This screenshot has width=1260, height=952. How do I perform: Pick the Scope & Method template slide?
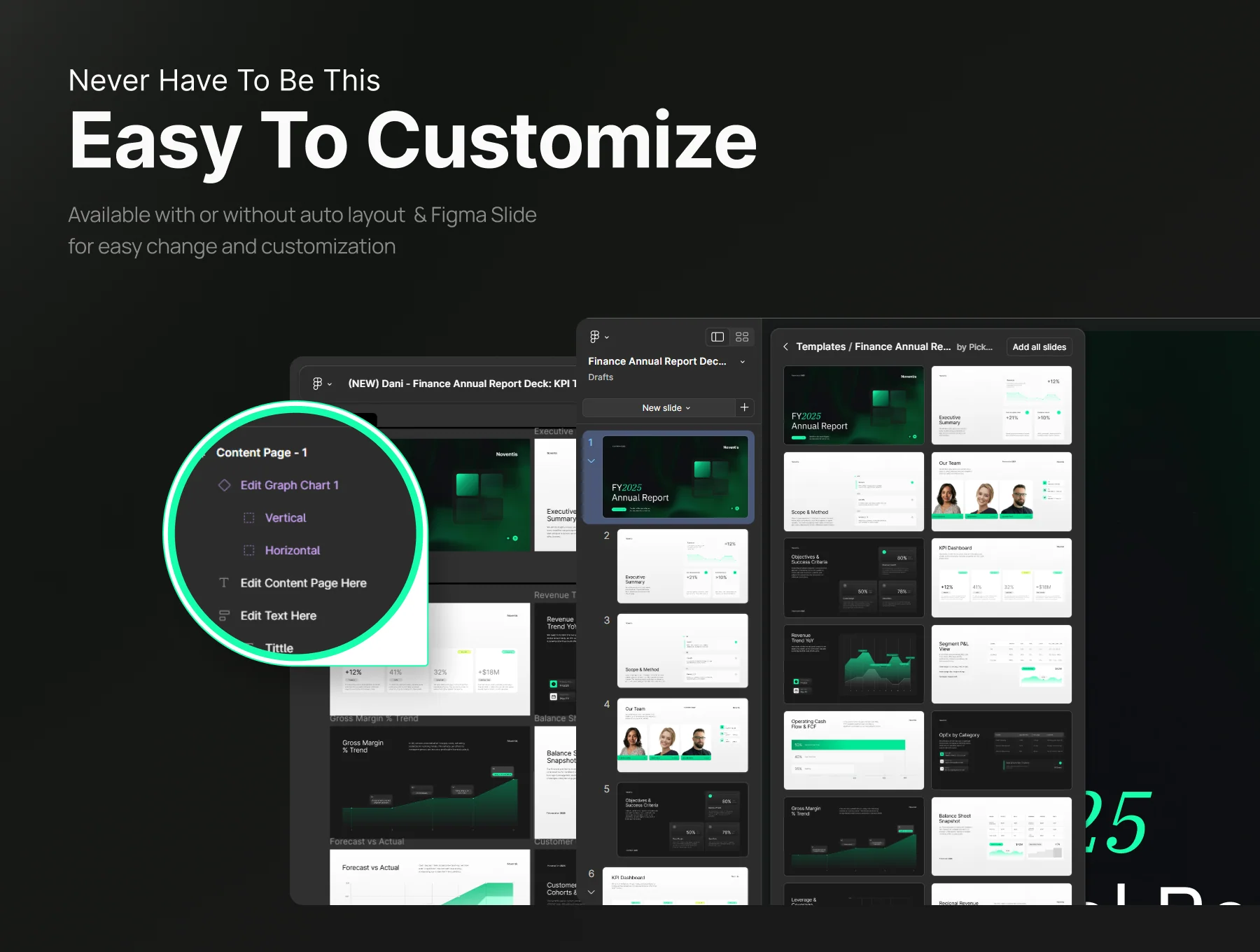pyautogui.click(x=854, y=491)
